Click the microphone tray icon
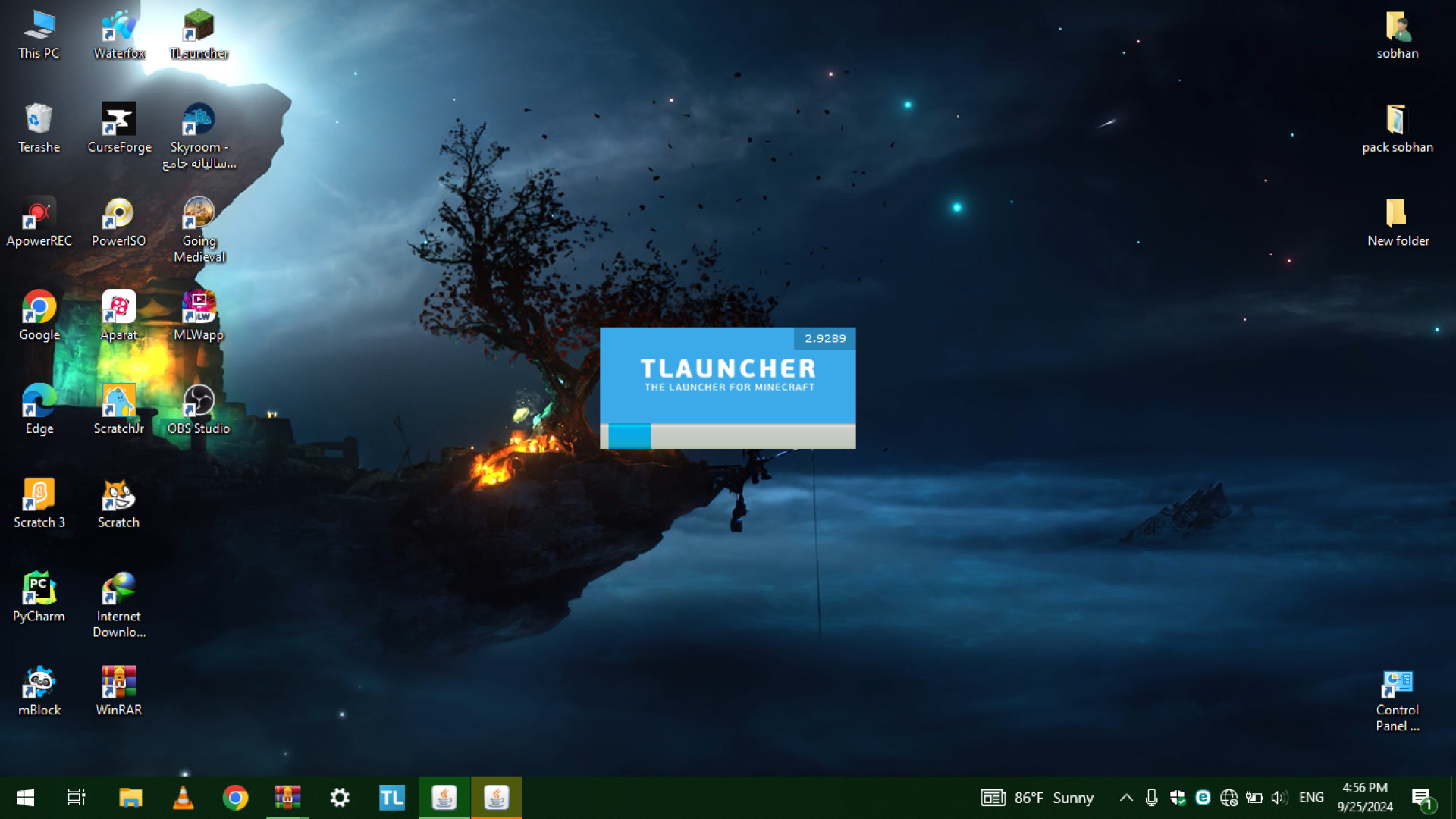This screenshot has height=819, width=1456. pyautogui.click(x=1151, y=798)
